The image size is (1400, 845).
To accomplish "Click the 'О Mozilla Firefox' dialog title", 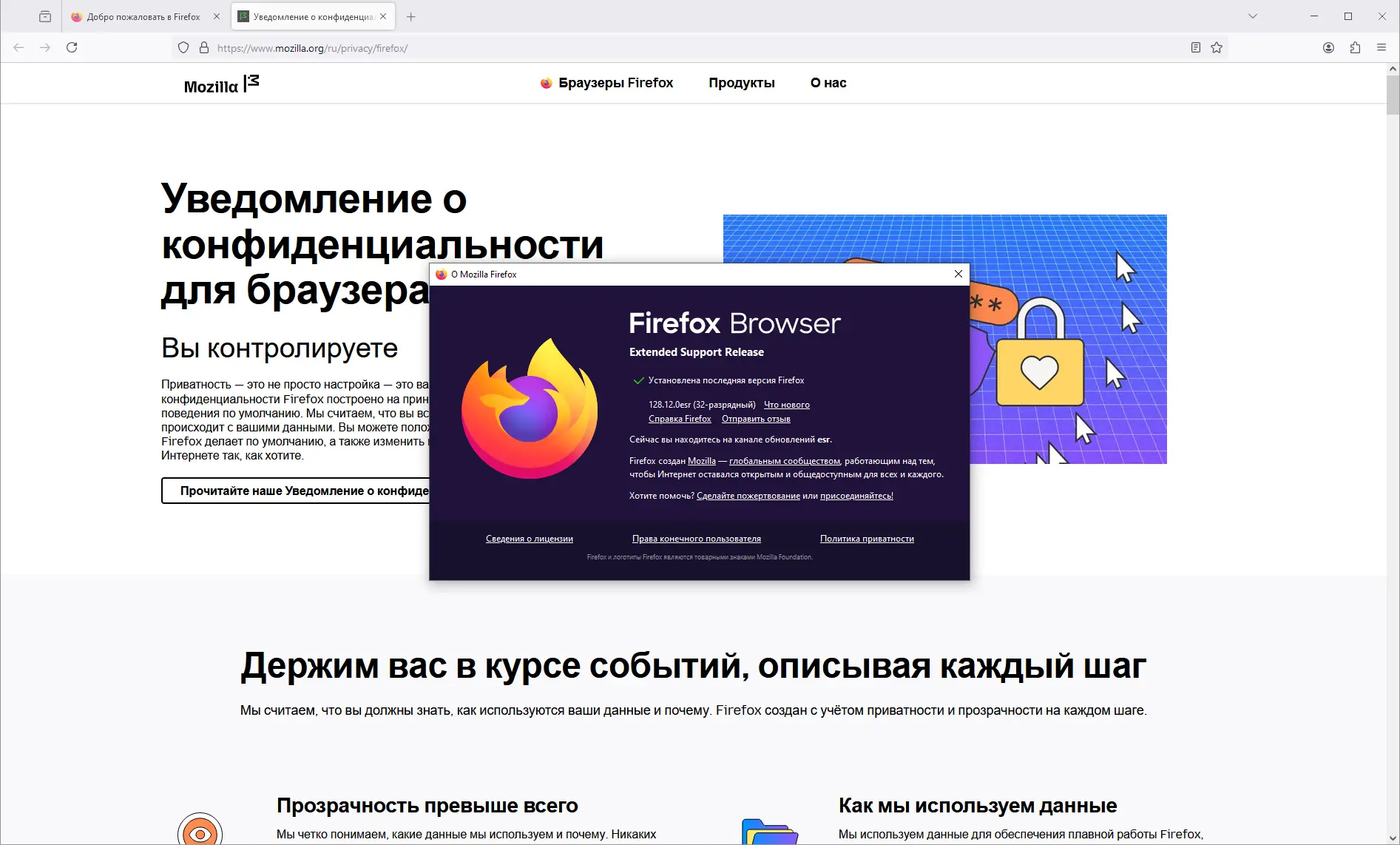I will coord(484,275).
